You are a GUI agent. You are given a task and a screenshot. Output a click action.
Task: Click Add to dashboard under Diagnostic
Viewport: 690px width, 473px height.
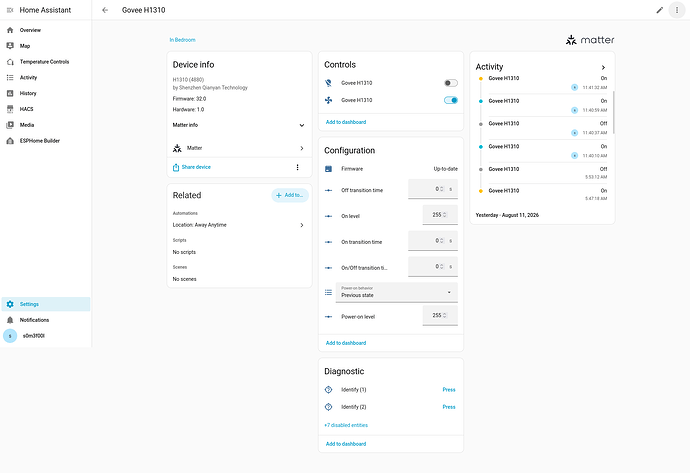pyautogui.click(x=346, y=444)
